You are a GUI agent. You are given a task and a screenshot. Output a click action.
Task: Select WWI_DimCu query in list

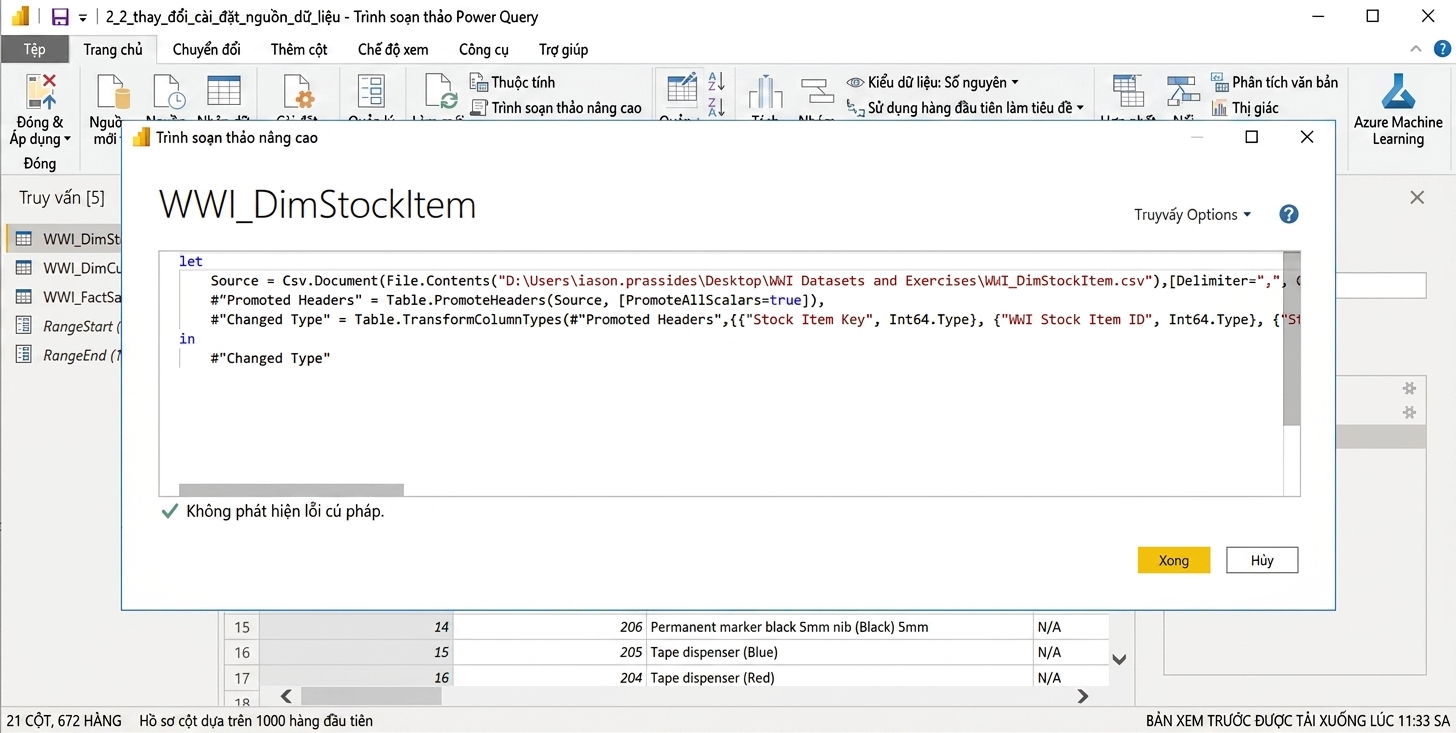pos(66,268)
